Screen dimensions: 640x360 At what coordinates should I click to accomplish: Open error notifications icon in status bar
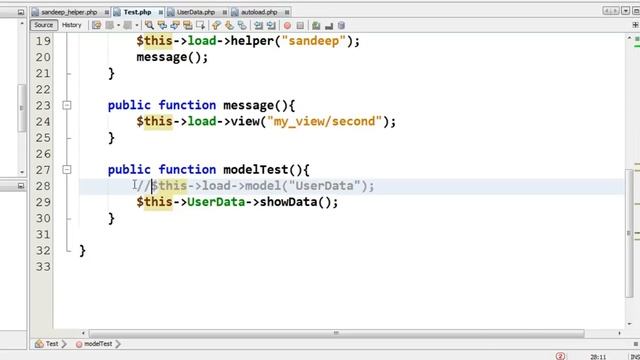[560, 356]
